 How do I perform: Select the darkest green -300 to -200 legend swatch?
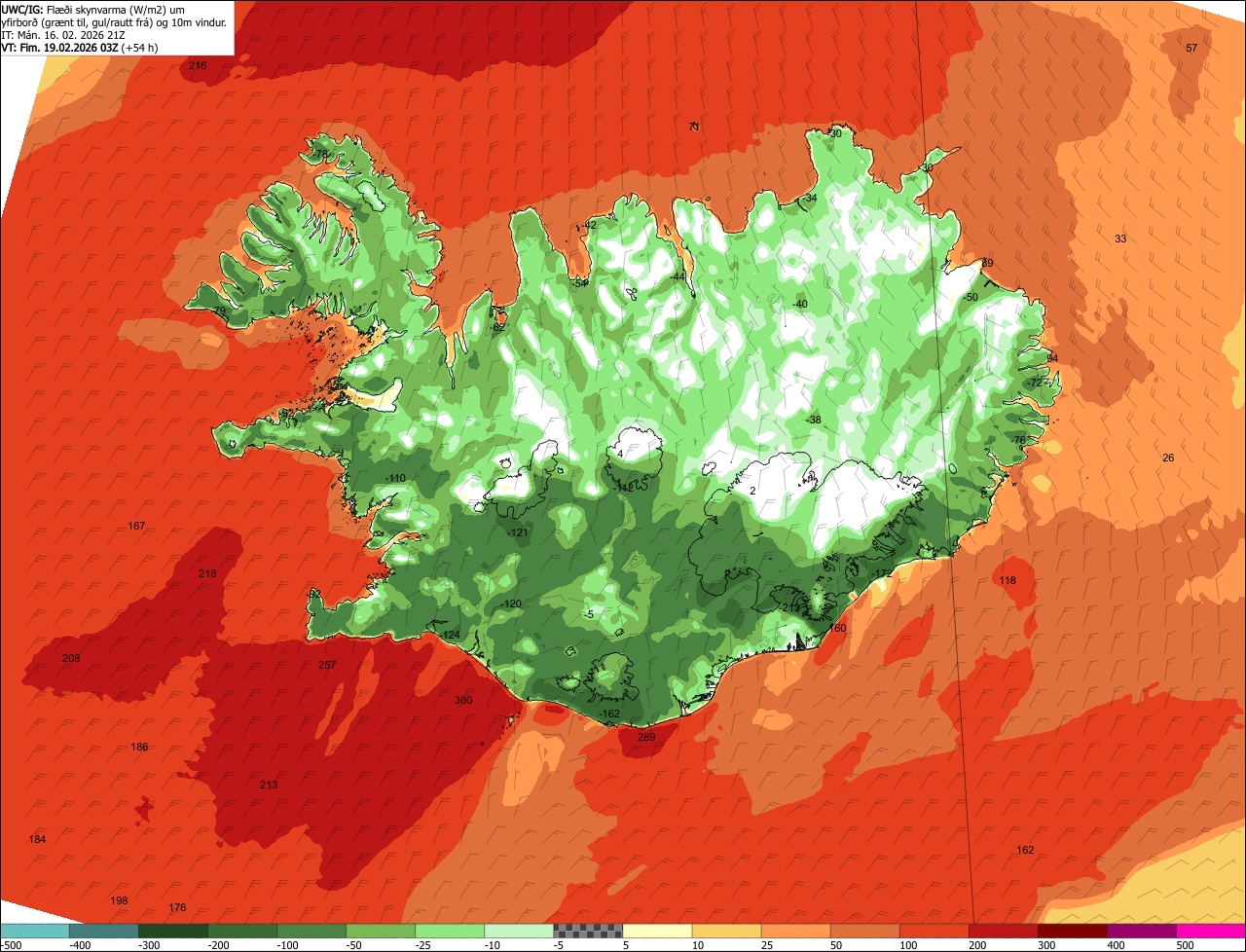(173, 931)
